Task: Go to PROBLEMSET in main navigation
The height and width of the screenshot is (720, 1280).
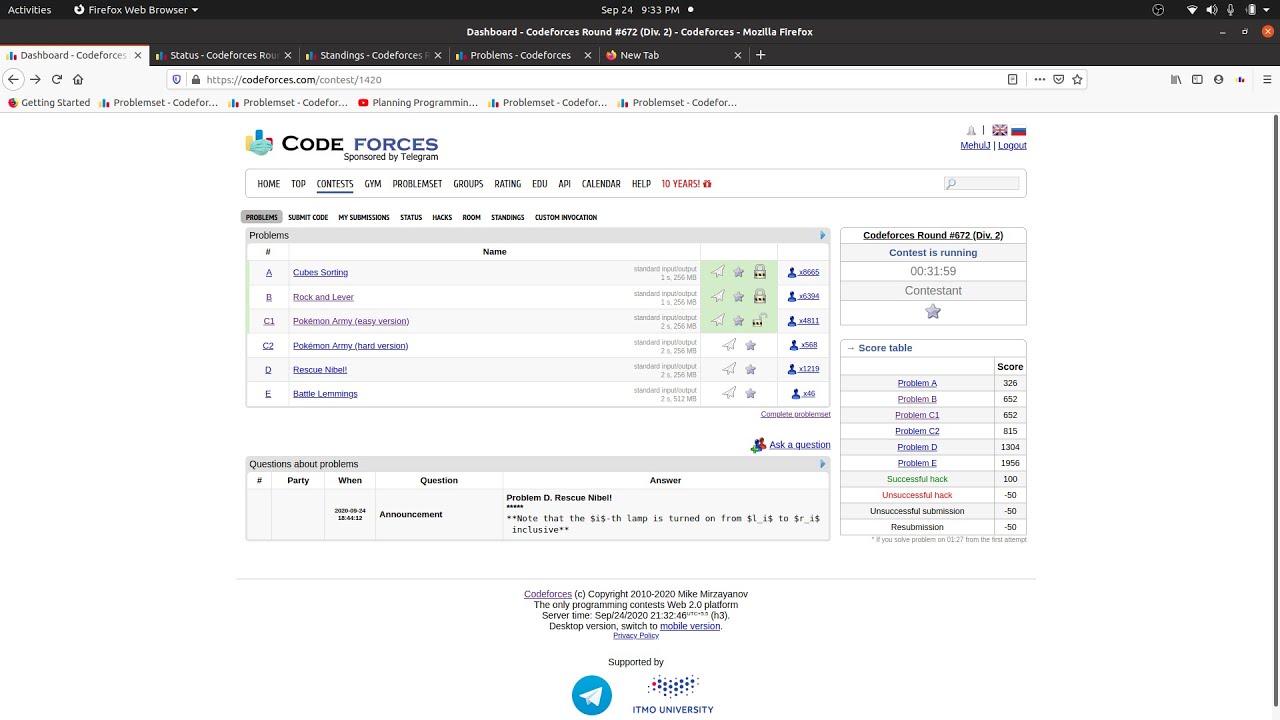Action: pos(417,184)
